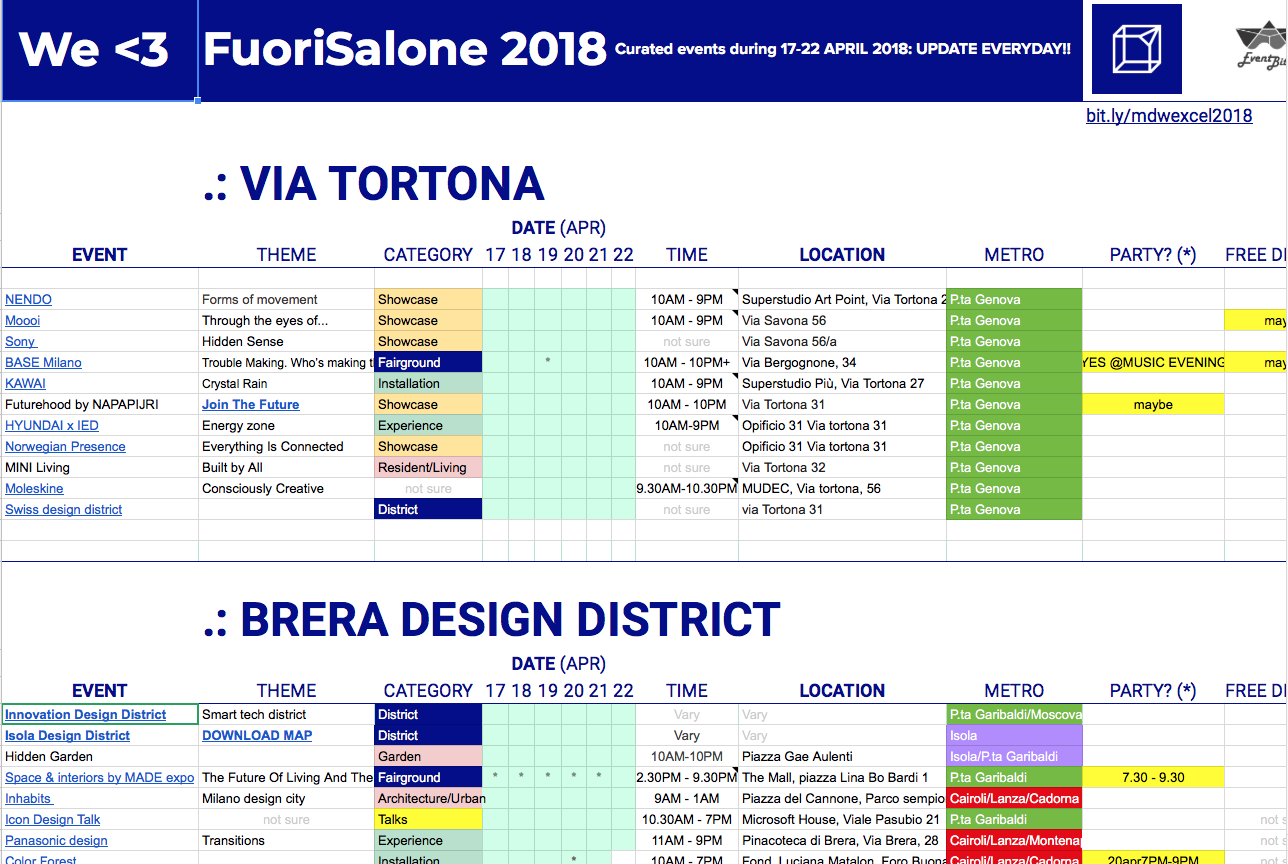Open the BASE Milano link

coord(43,362)
